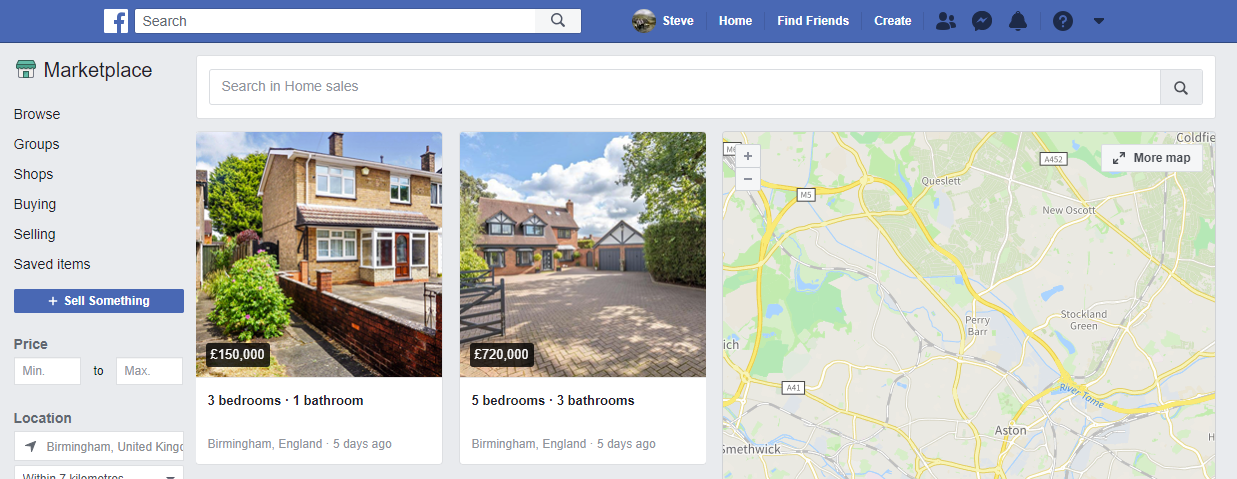Zoom out on the map
The height and width of the screenshot is (479, 1237).
point(747,179)
